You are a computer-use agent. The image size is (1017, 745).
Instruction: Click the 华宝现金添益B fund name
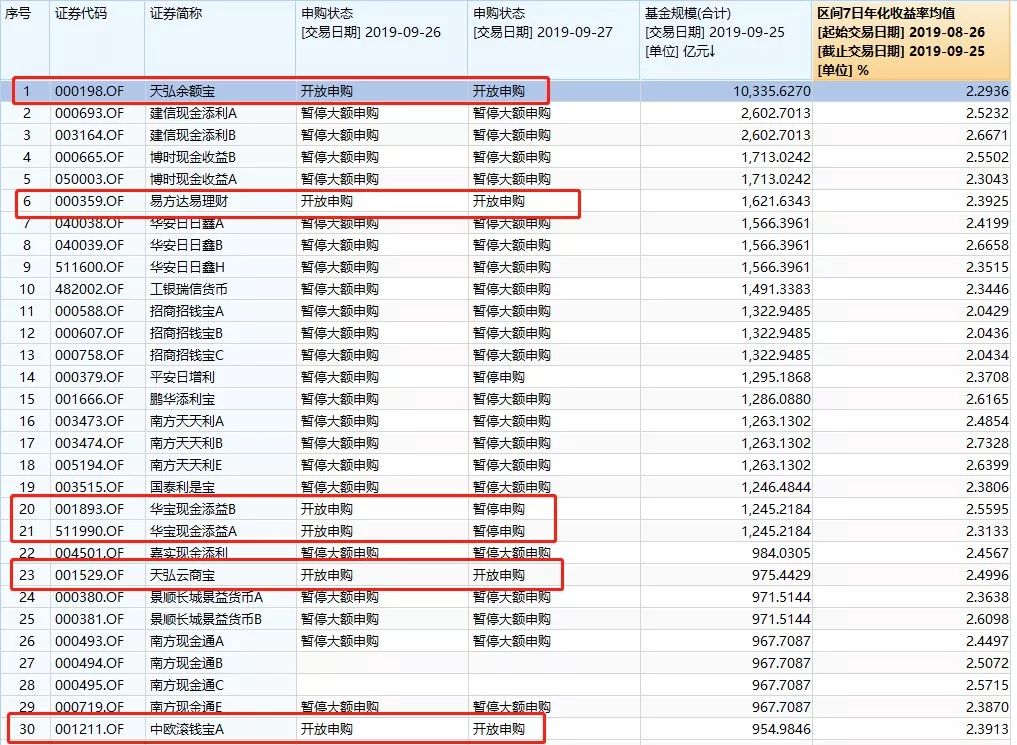[193, 509]
